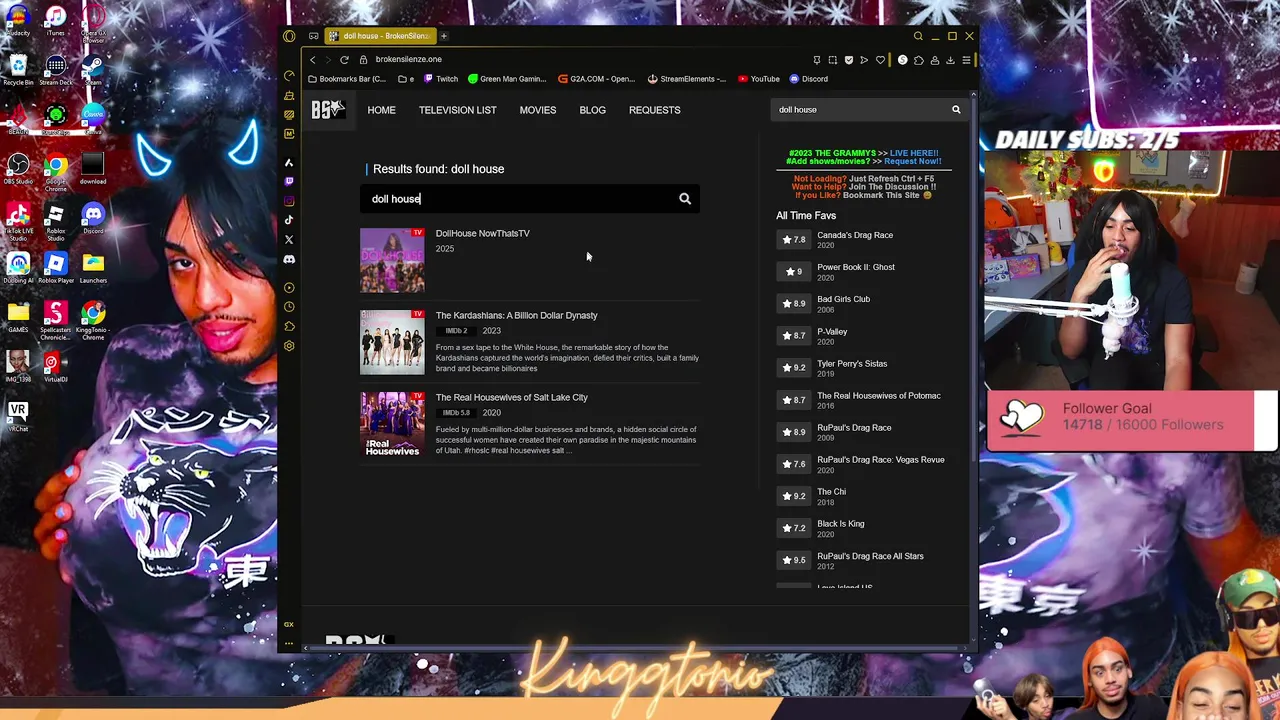Open the VRChat desktop shortcut

(18, 415)
